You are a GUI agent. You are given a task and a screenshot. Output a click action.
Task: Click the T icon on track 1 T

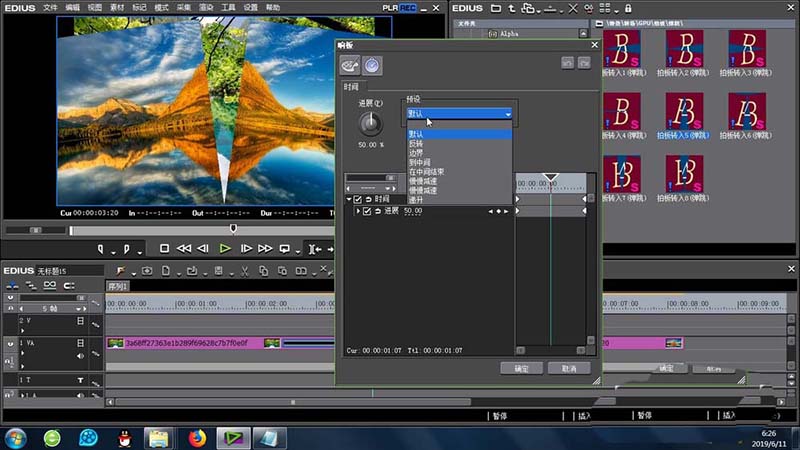pos(80,380)
